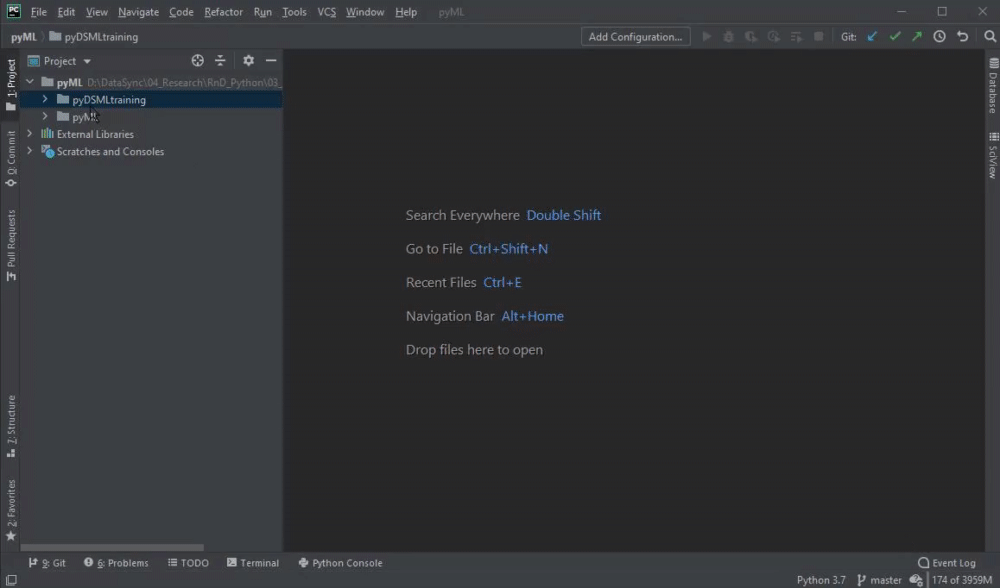Open the SciView side panel
Viewport: 1000px width, 588px height.
pos(993,155)
